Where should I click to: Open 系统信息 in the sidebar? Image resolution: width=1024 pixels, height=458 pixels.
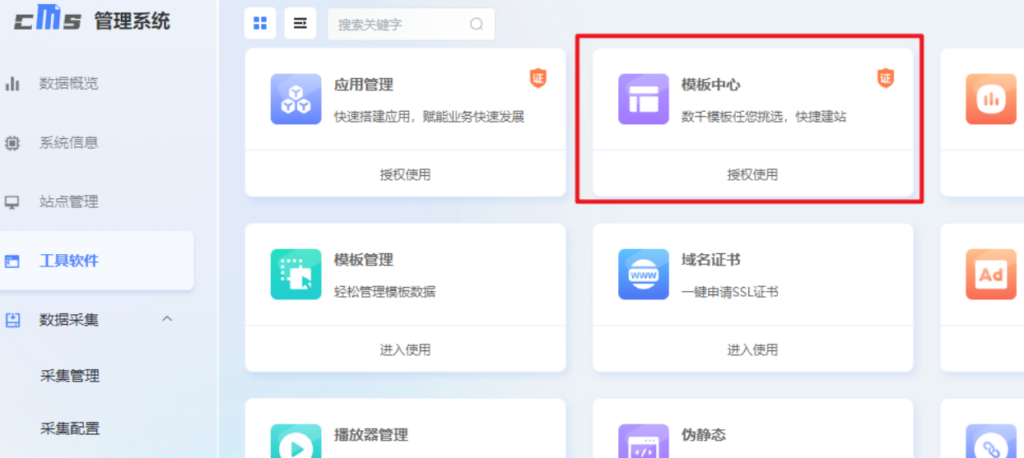pyautogui.click(x=68, y=142)
